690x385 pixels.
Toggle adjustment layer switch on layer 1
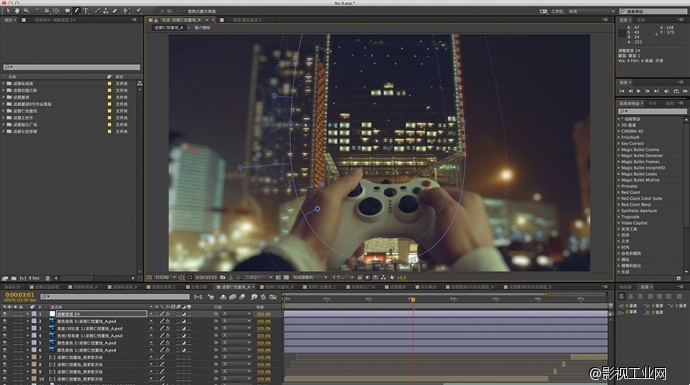184,314
